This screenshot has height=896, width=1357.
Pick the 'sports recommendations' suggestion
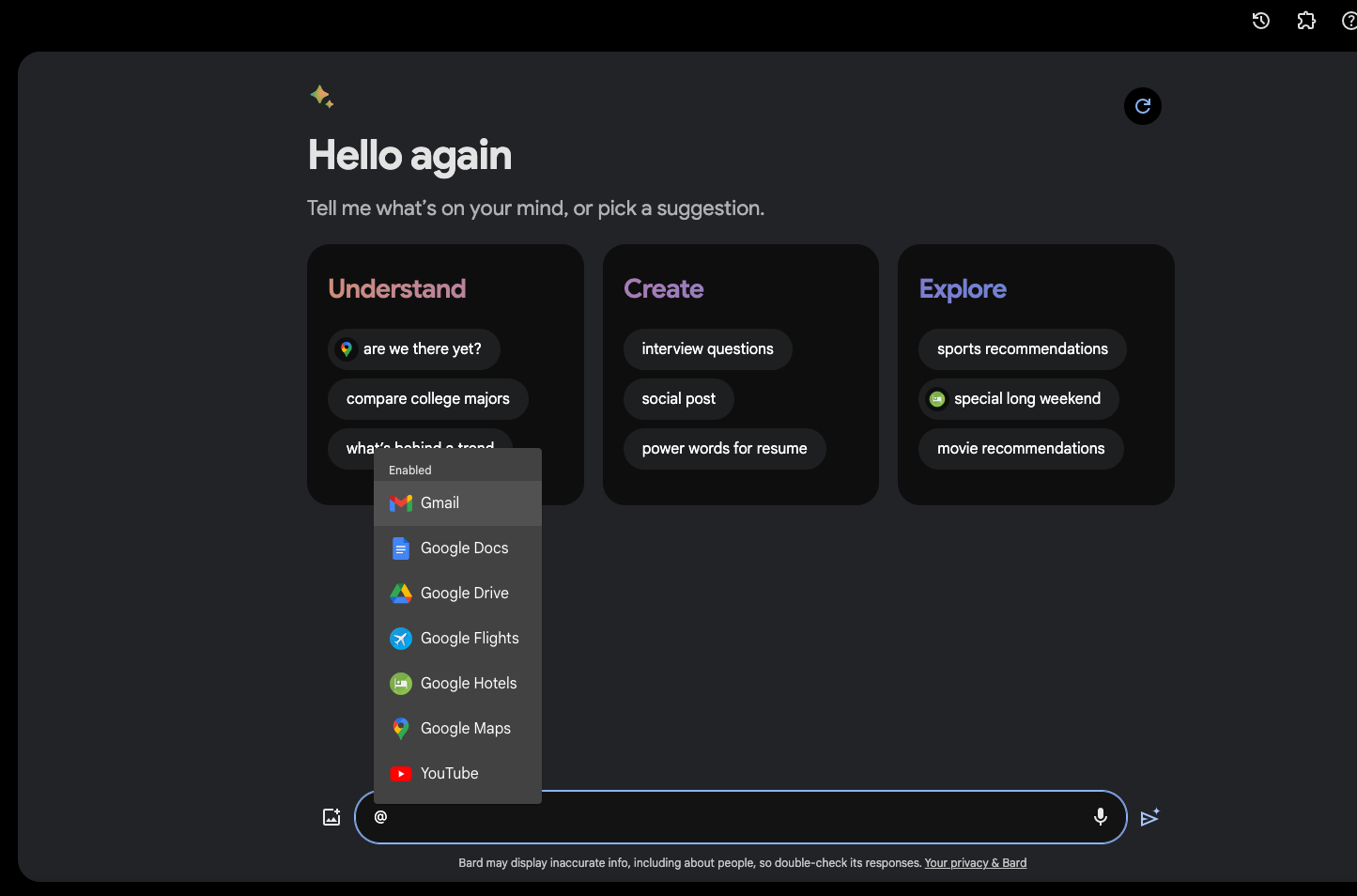pos(1023,349)
